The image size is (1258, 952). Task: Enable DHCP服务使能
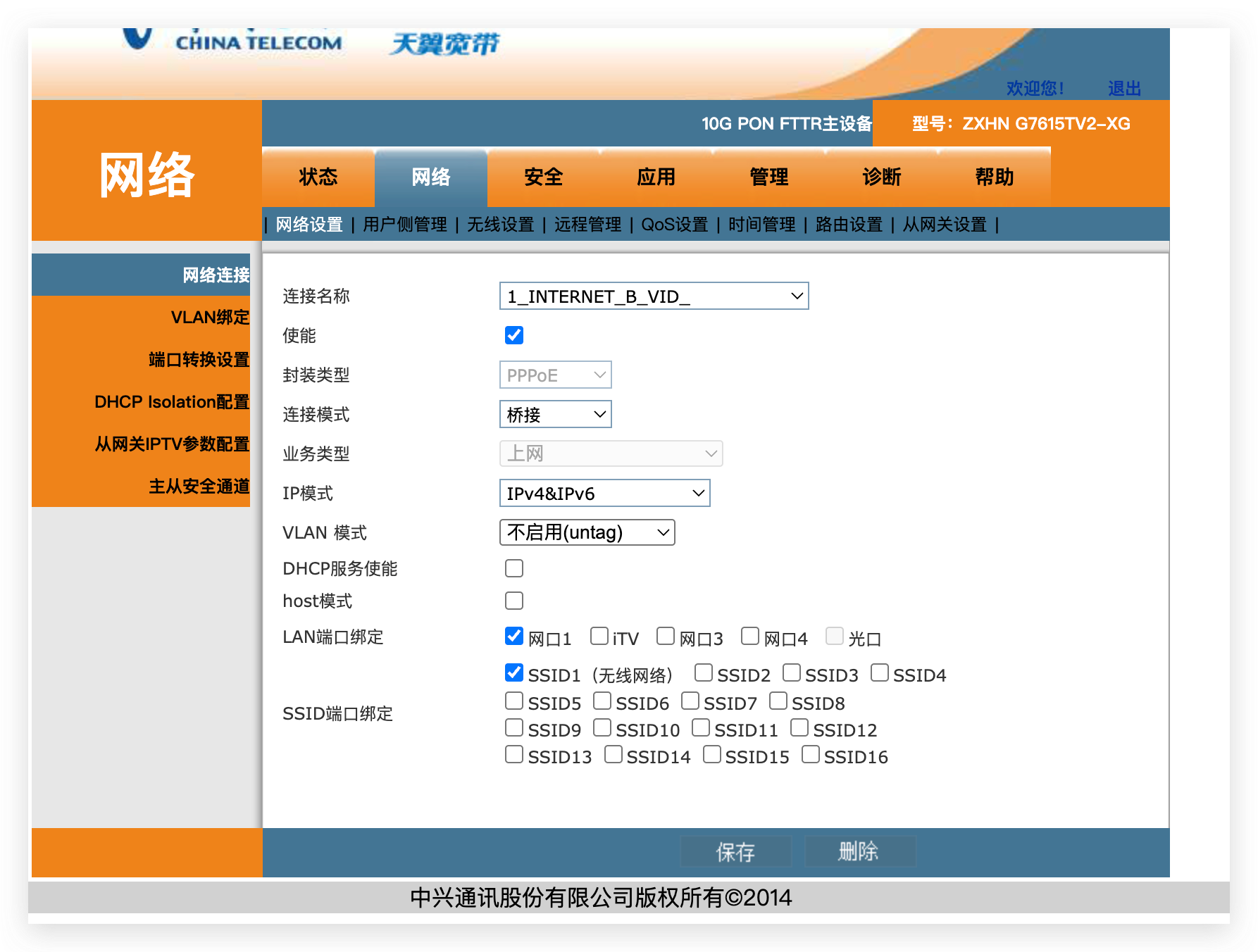click(x=514, y=568)
